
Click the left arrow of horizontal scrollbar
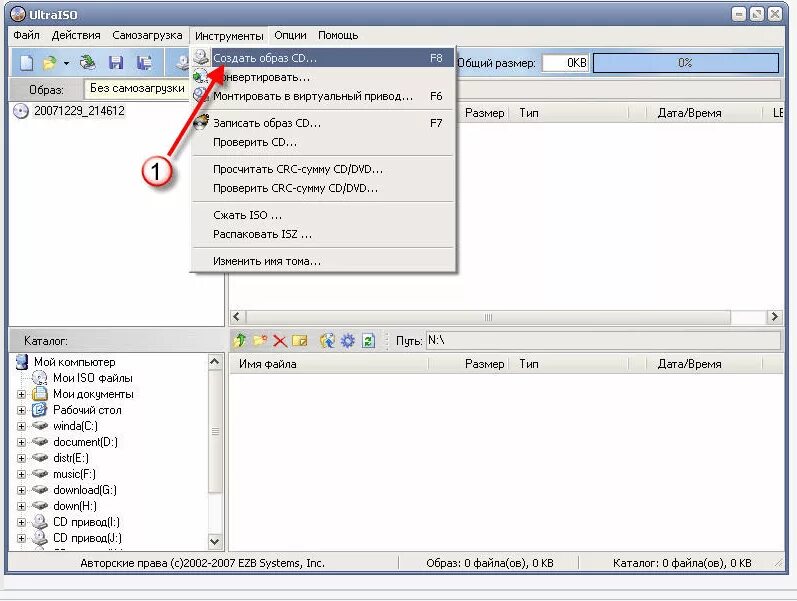[236, 317]
